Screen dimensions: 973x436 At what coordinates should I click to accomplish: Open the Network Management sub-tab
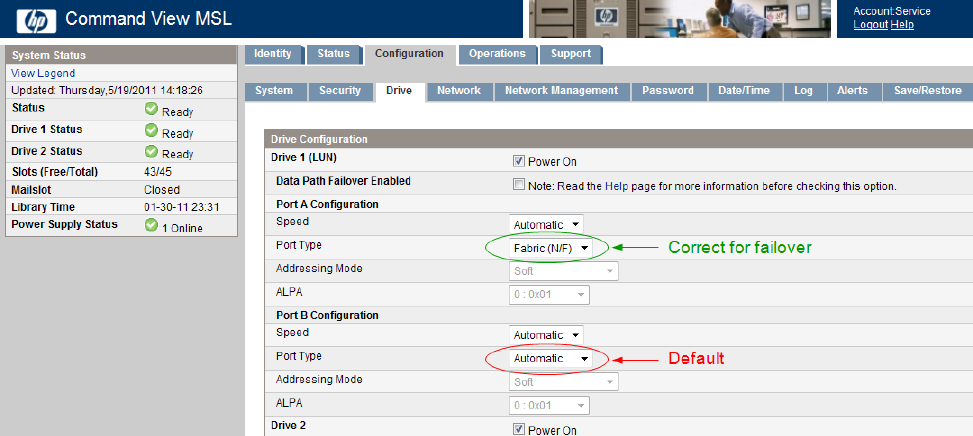click(562, 91)
